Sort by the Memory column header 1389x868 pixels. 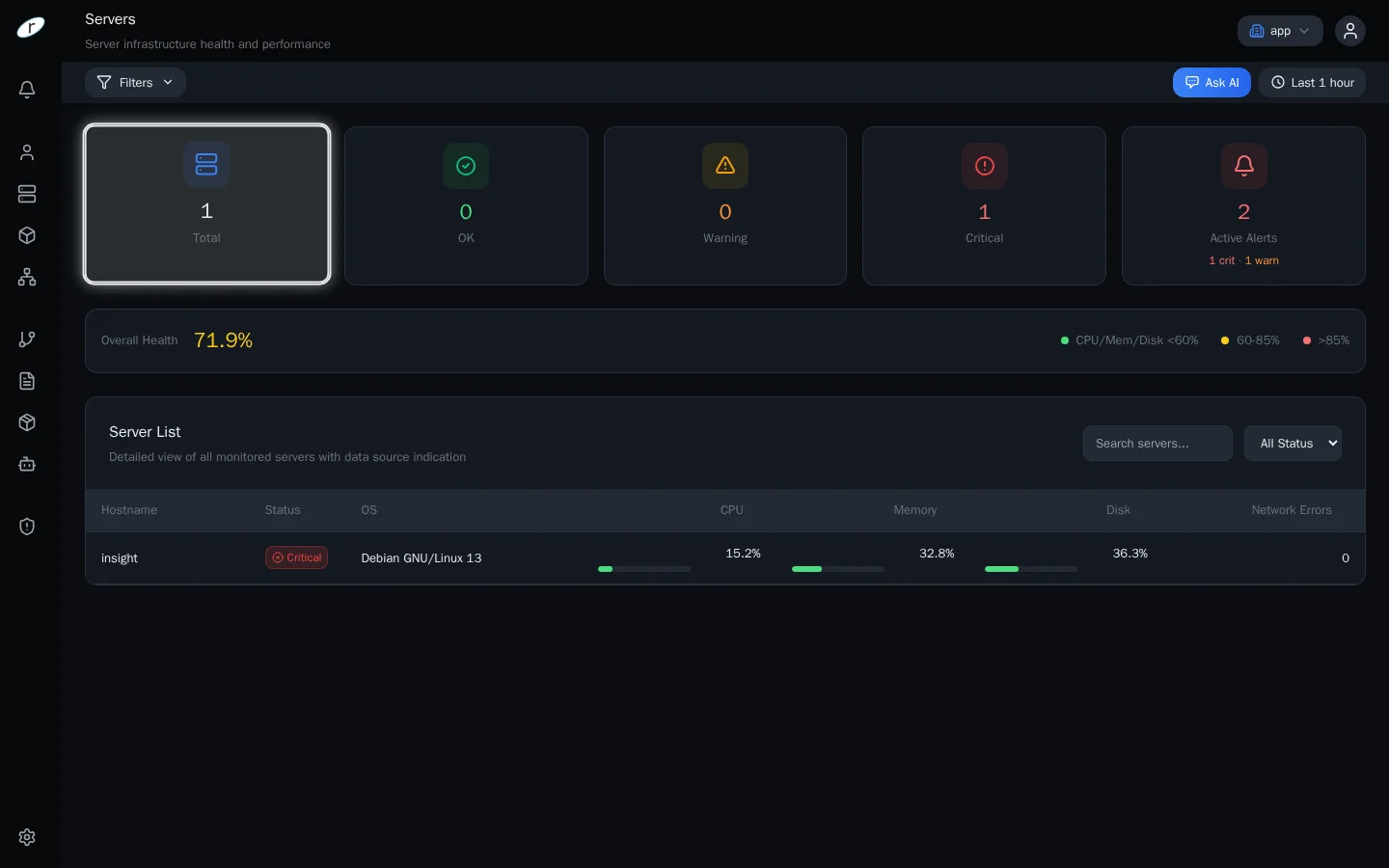click(x=915, y=510)
